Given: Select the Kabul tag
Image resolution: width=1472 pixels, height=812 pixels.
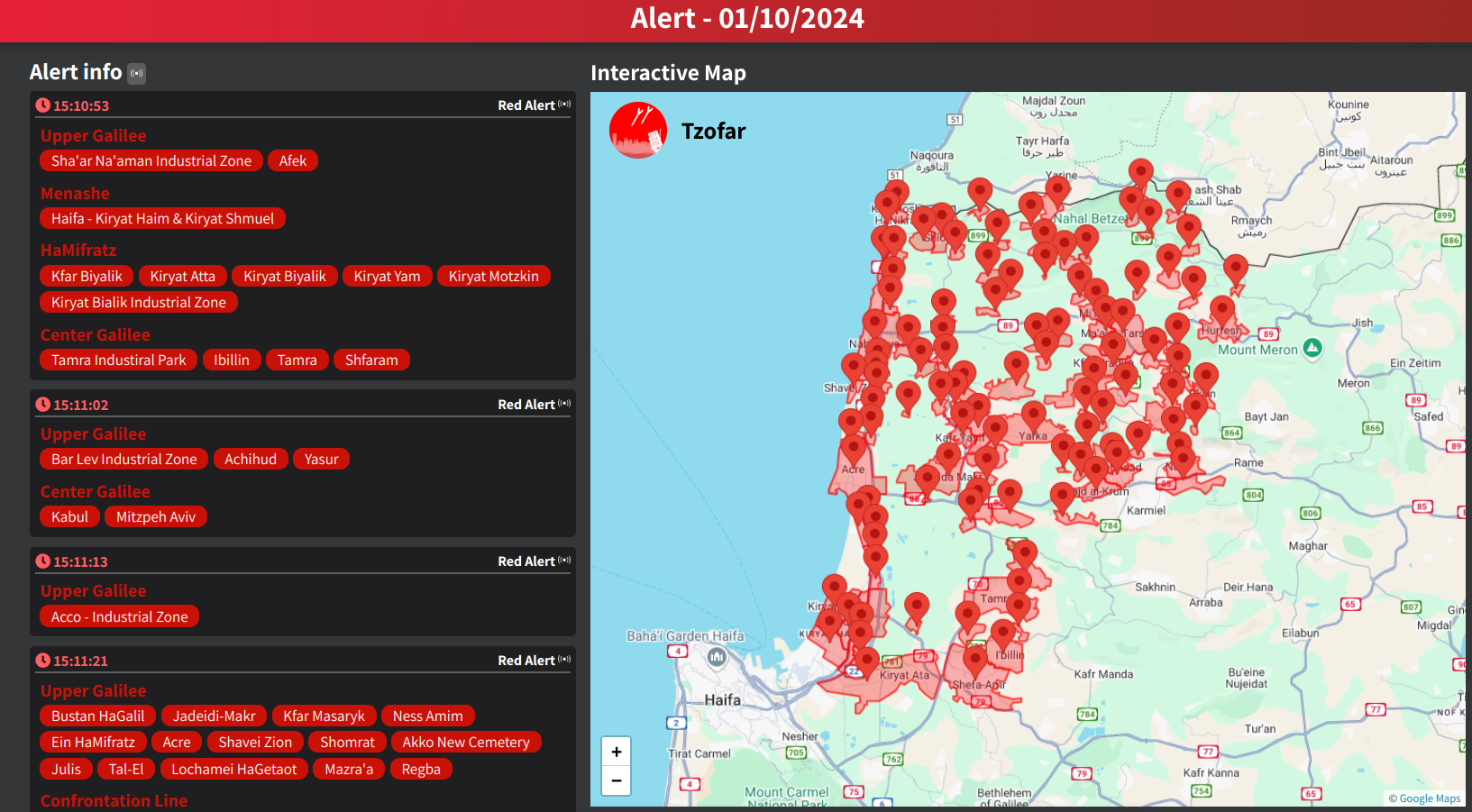Looking at the screenshot, I should tap(69, 516).
